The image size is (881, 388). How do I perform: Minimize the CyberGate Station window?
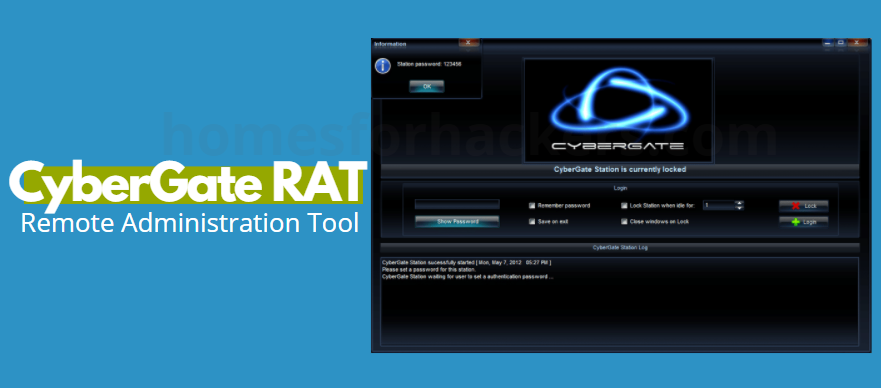828,43
